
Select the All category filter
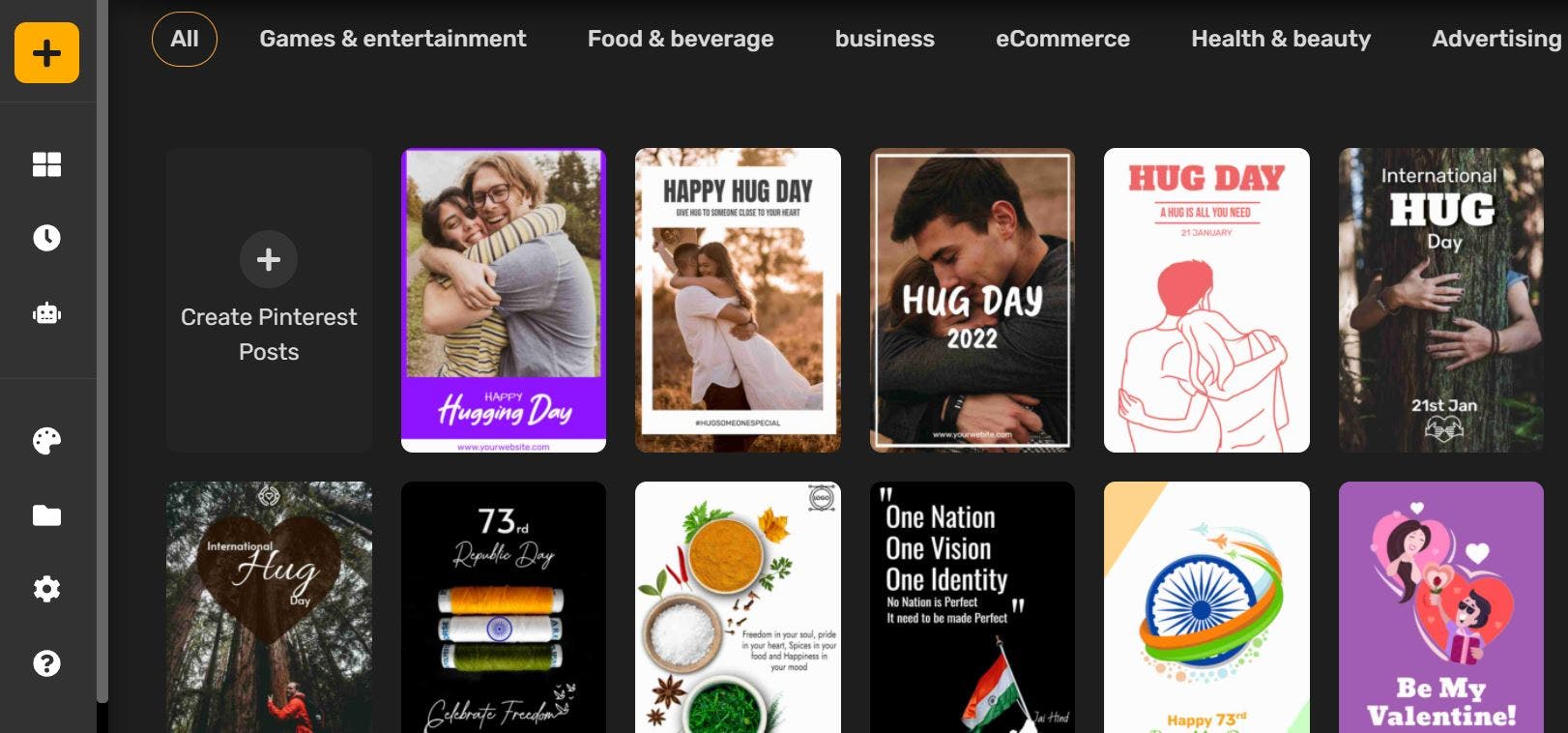185,39
